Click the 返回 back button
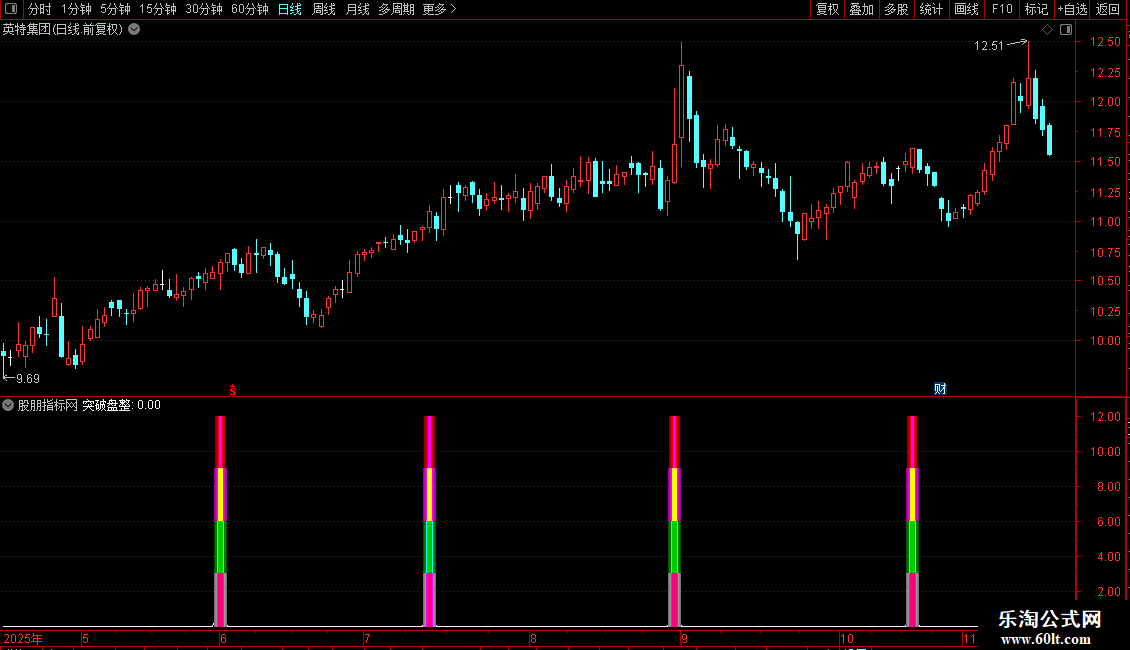 (x=1108, y=9)
